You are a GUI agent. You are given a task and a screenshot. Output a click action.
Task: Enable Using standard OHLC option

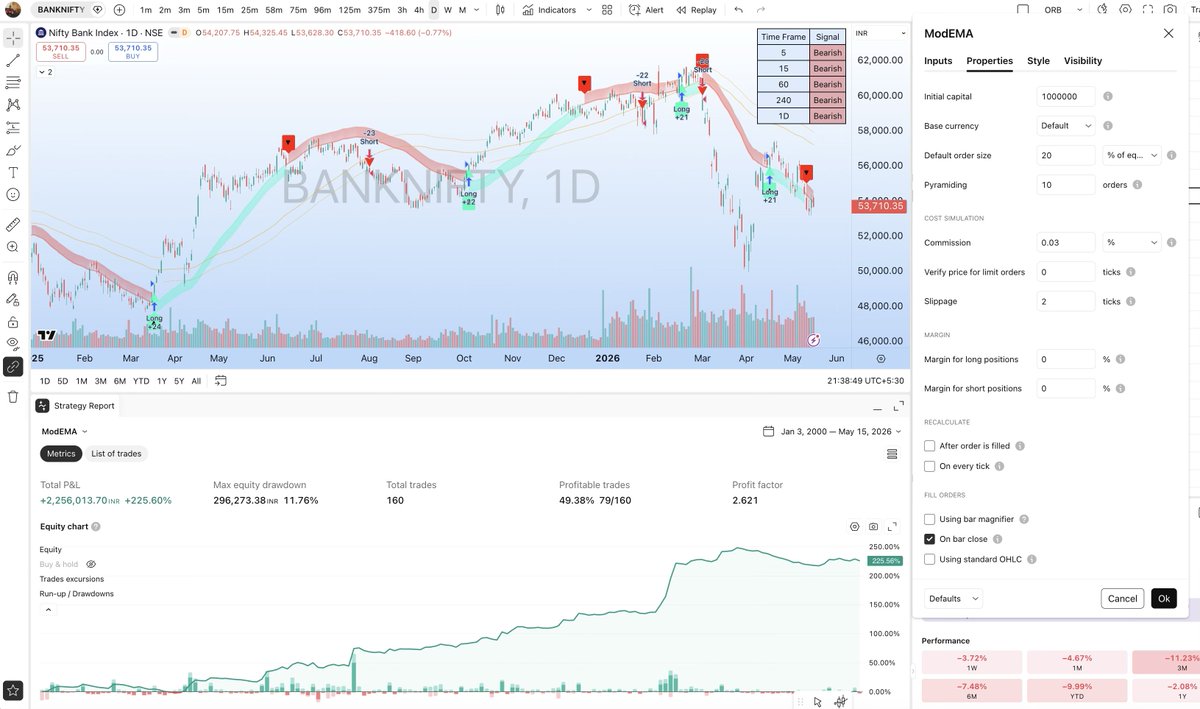click(x=930, y=559)
